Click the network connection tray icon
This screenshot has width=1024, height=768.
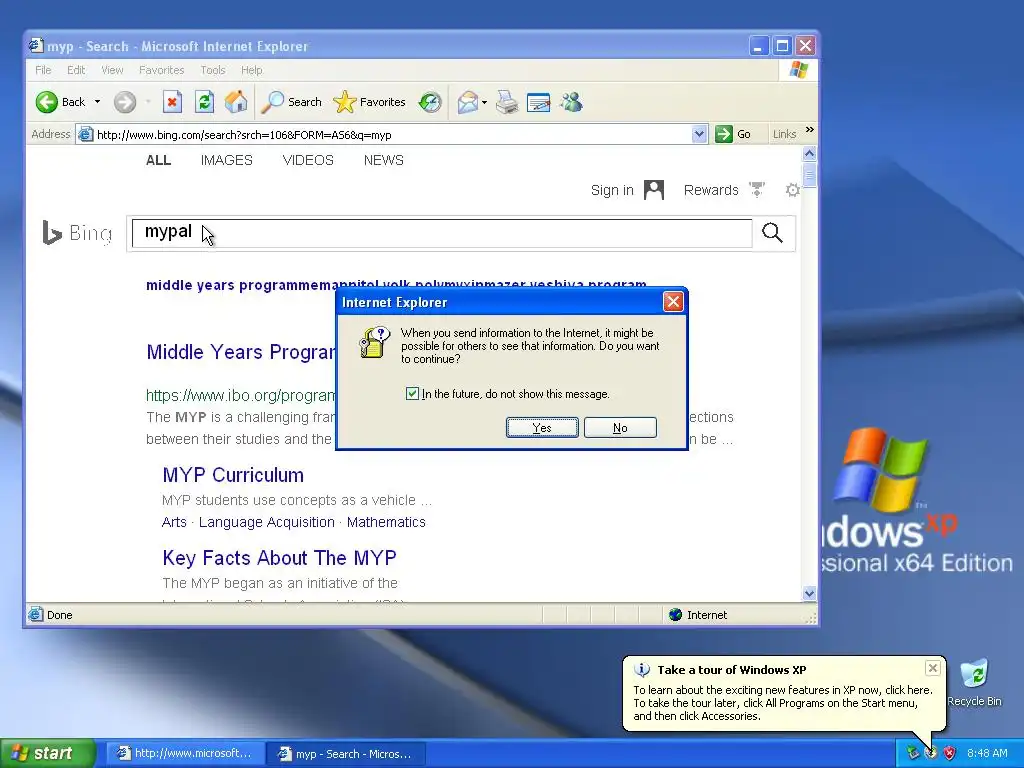point(913,753)
